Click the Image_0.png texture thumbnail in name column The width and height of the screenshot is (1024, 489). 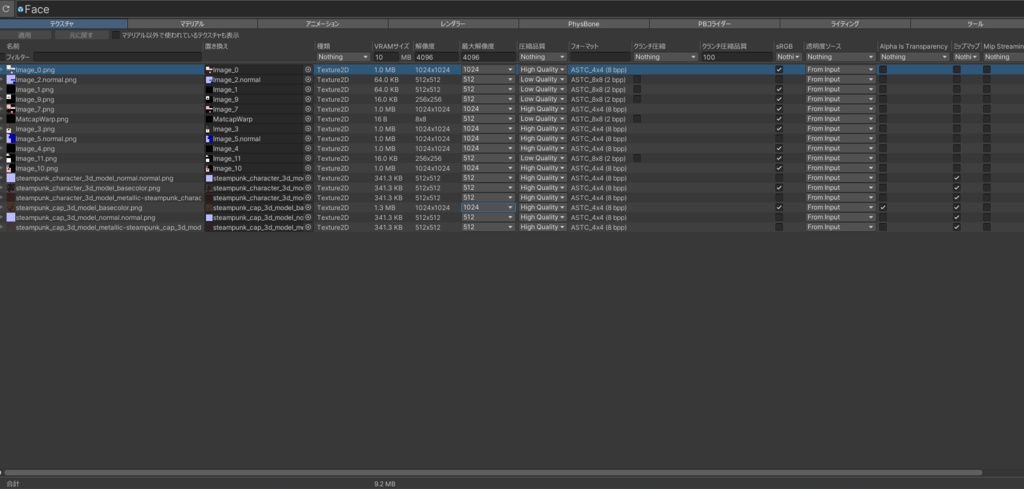pos(10,69)
